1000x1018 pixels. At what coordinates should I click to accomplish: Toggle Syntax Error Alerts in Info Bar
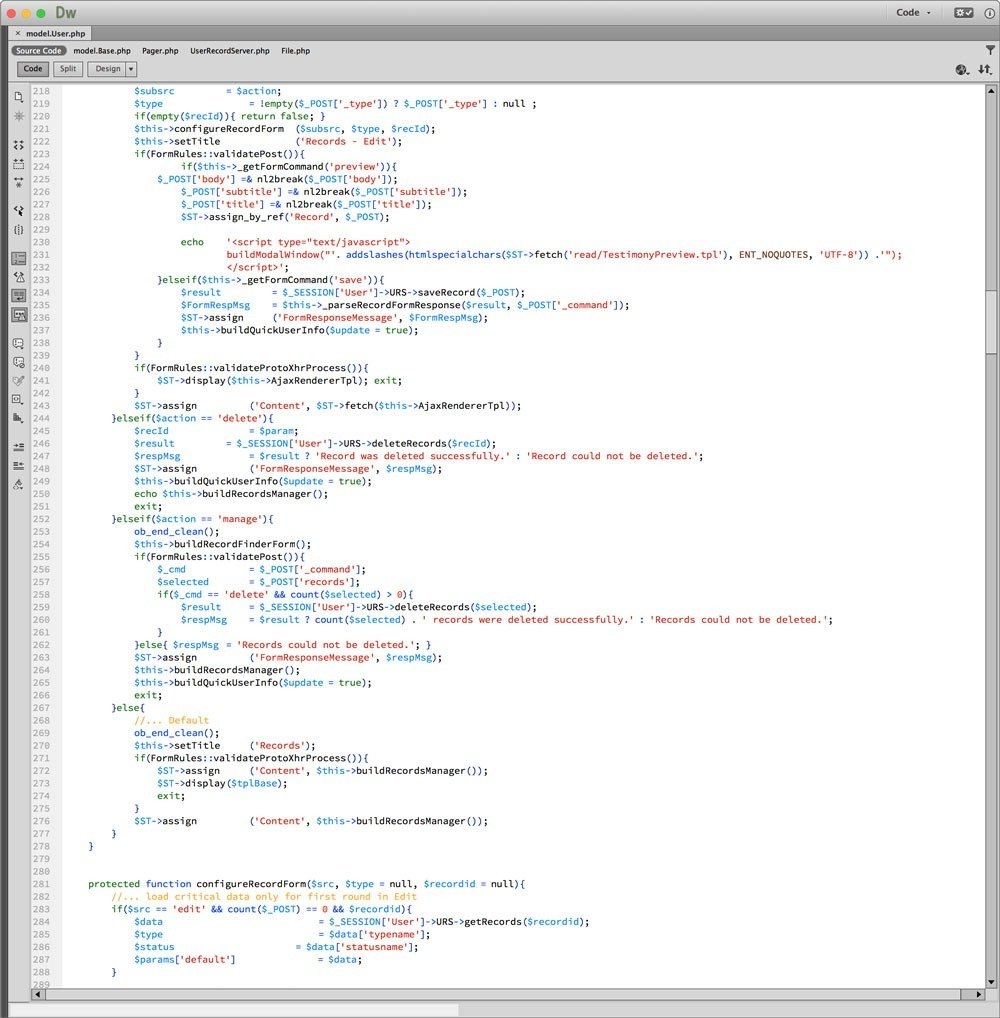(18, 315)
